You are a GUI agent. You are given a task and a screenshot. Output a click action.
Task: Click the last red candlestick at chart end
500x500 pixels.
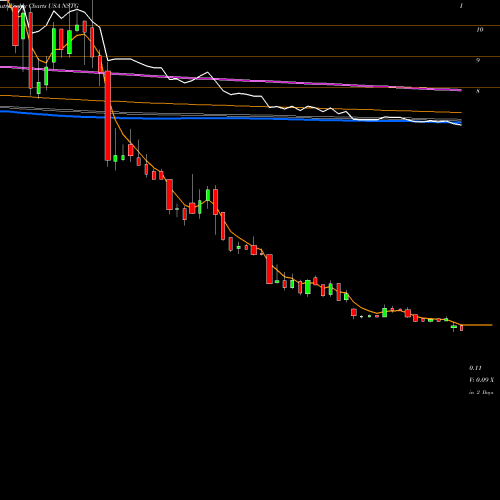tap(462, 328)
